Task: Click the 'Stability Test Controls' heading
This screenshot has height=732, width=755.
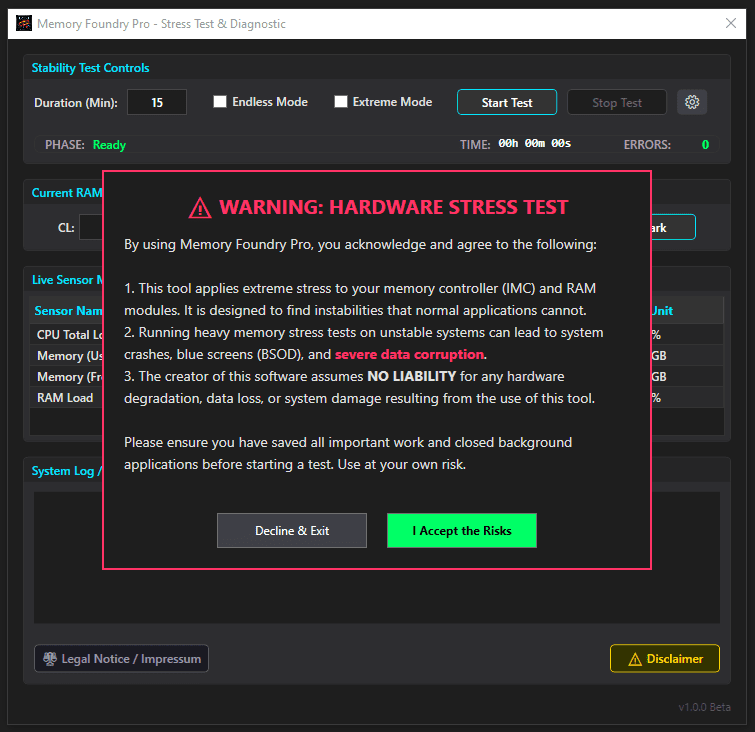Action: click(91, 68)
